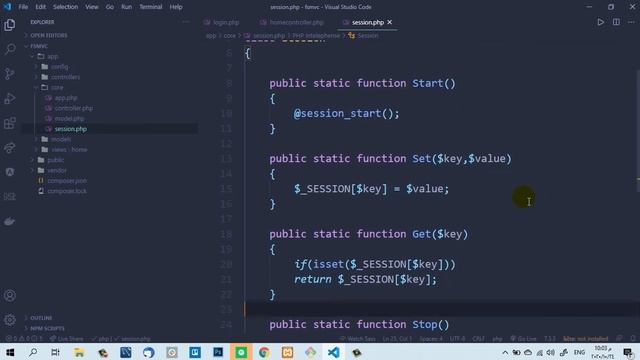The height and width of the screenshot is (360, 640).
Task: Click the ENG language indicator in tray
Action: click(579, 353)
